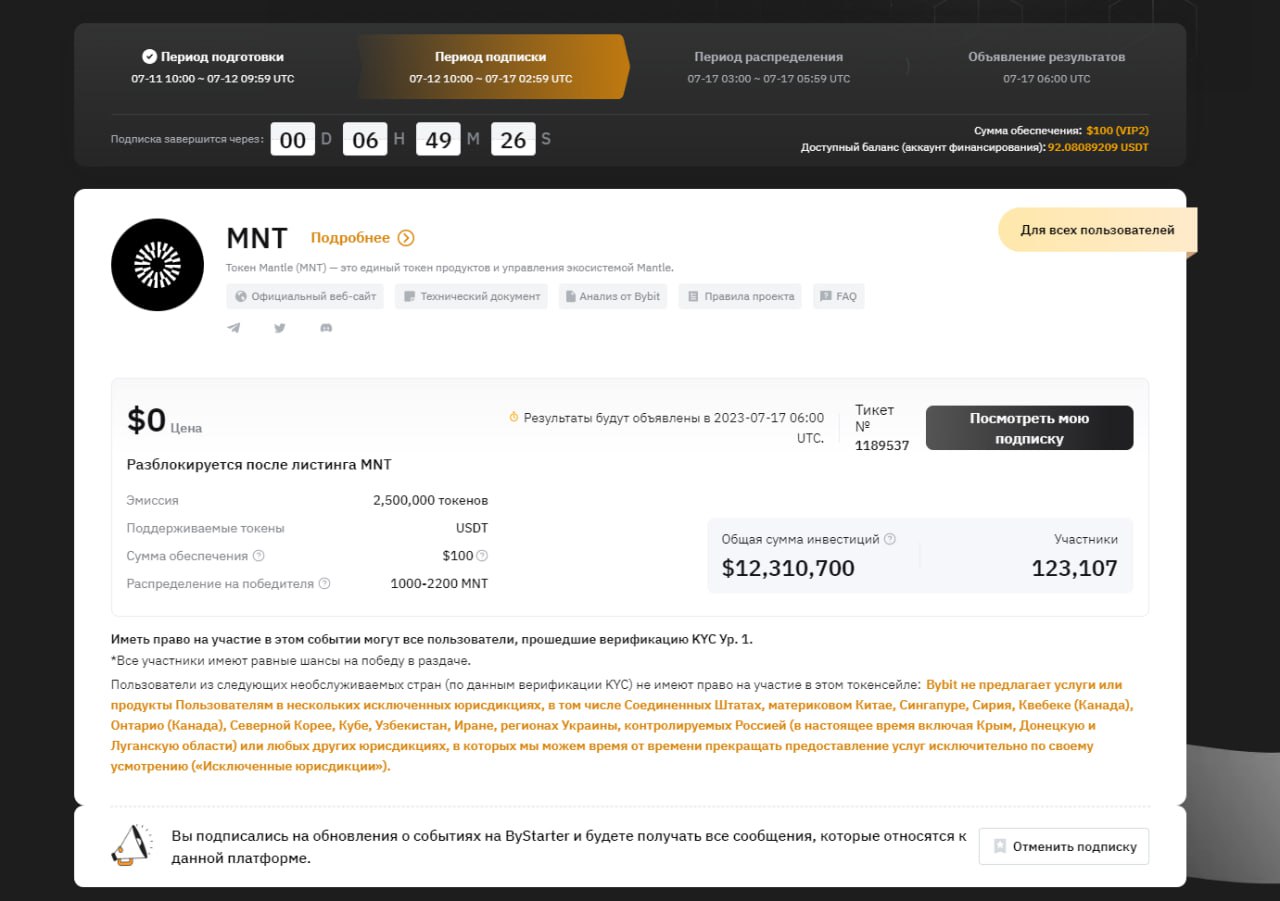
Task: Select Период подготовки stage
Action: point(213,66)
